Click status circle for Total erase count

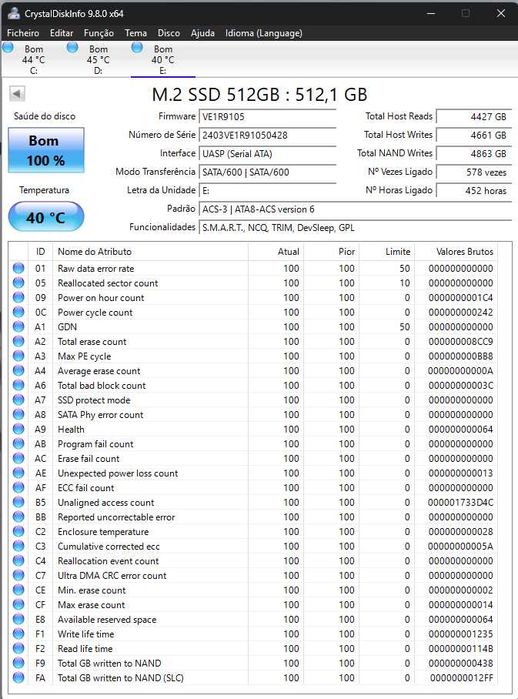[x=18, y=341]
